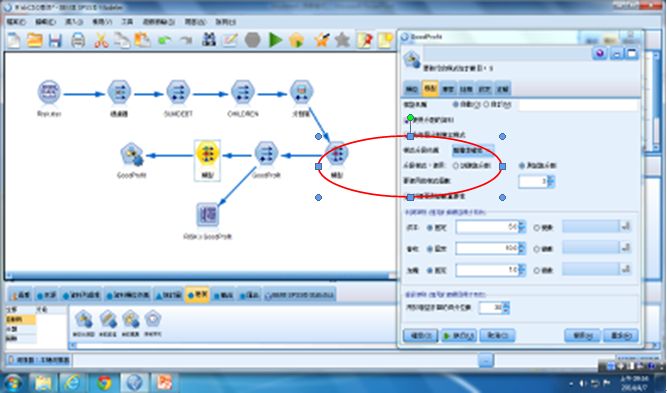667x393 pixels.
Task: Click the binoculars Find icon
Action: (208, 40)
